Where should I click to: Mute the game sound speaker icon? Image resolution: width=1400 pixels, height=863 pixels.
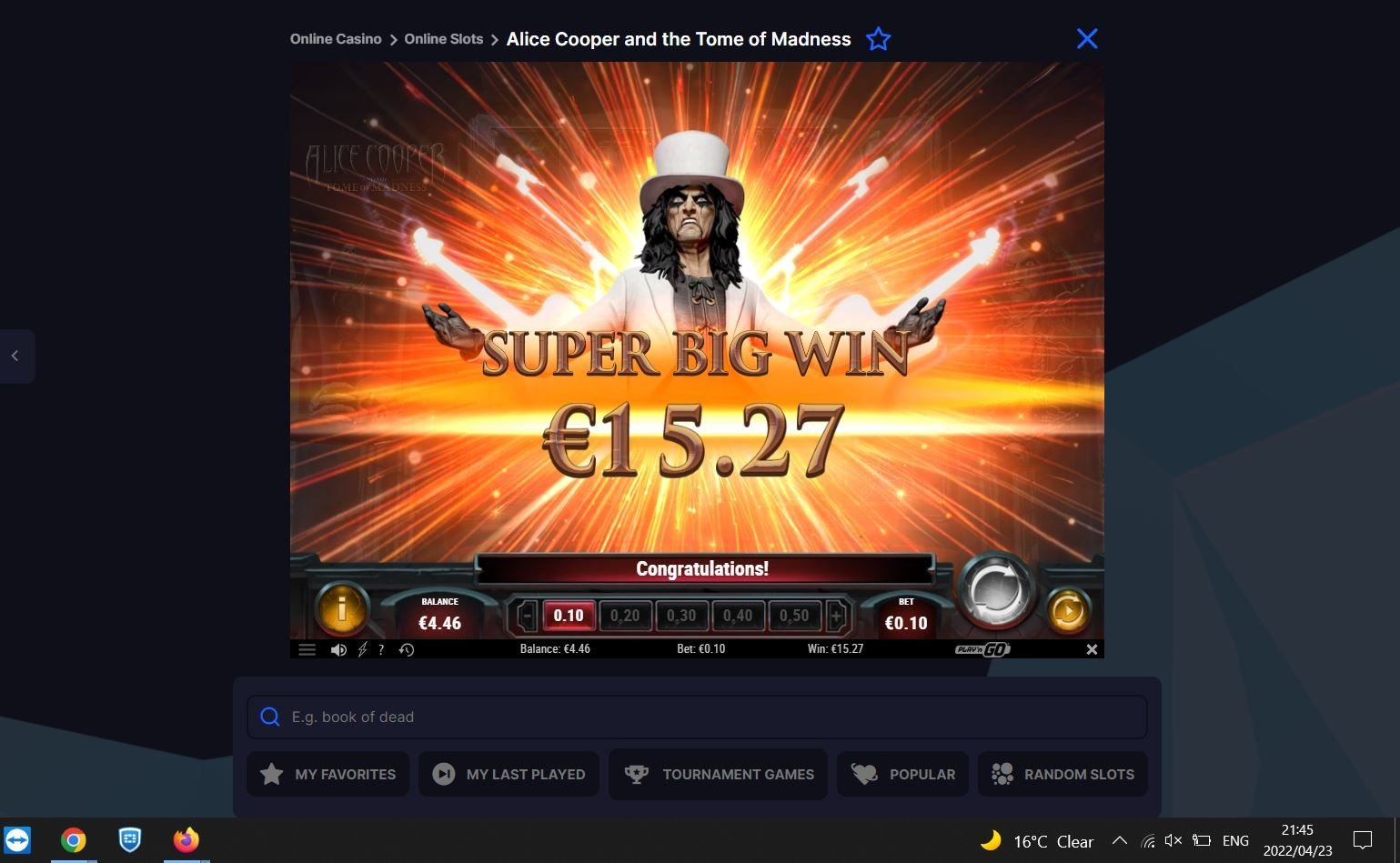[338, 649]
